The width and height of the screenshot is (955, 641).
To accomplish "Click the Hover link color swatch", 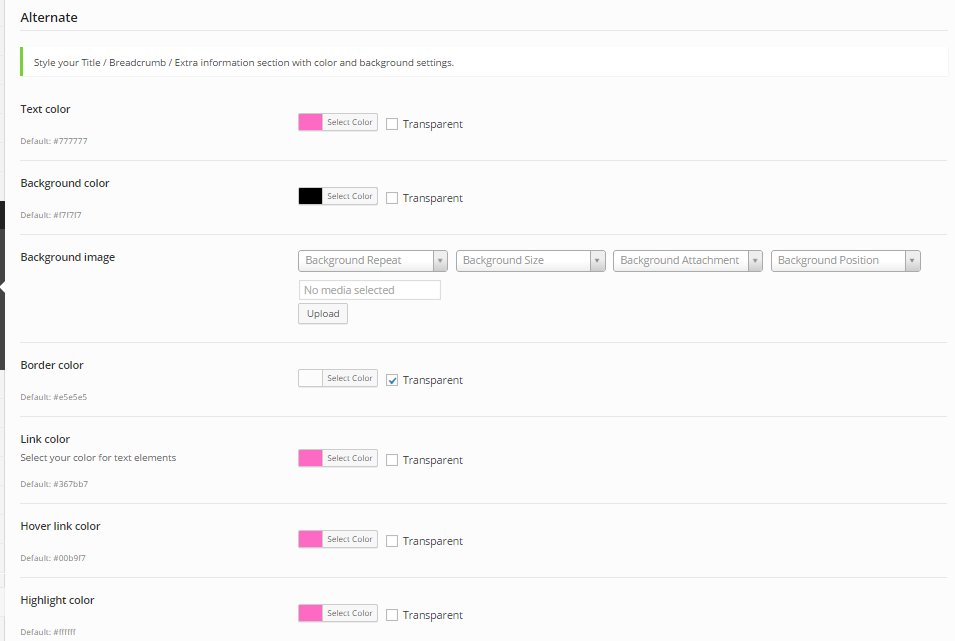I will [x=310, y=539].
